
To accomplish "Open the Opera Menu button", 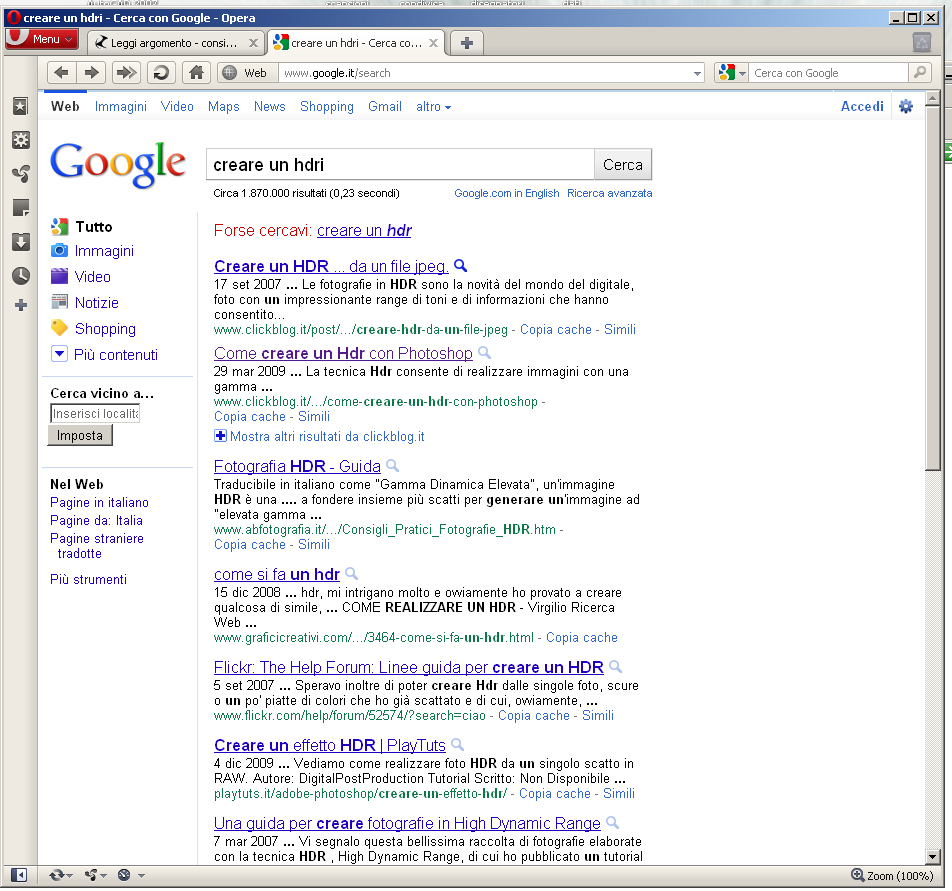I will coord(41,39).
